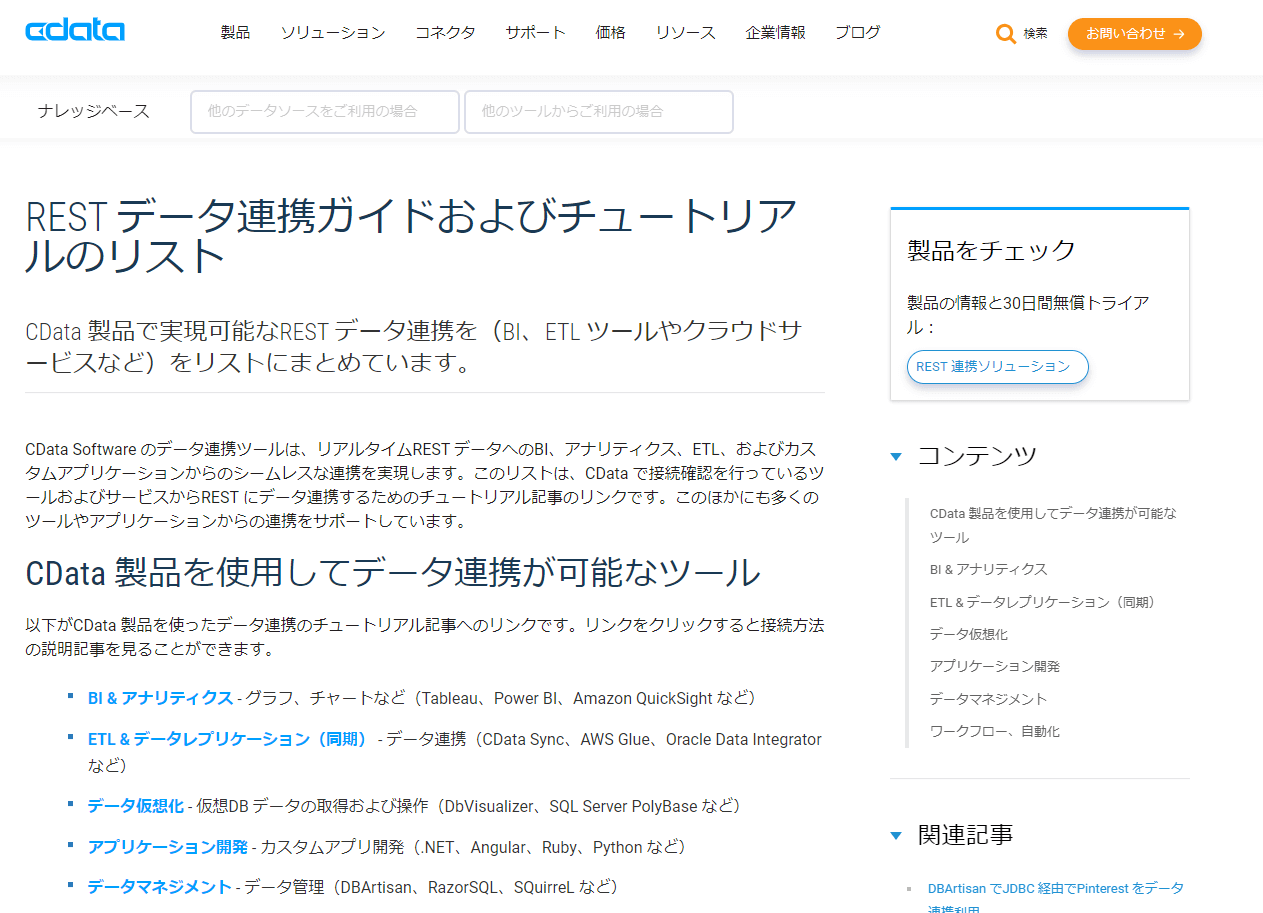
Task: Open the 他のツールからご利用の場合 combo box
Action: (x=599, y=112)
